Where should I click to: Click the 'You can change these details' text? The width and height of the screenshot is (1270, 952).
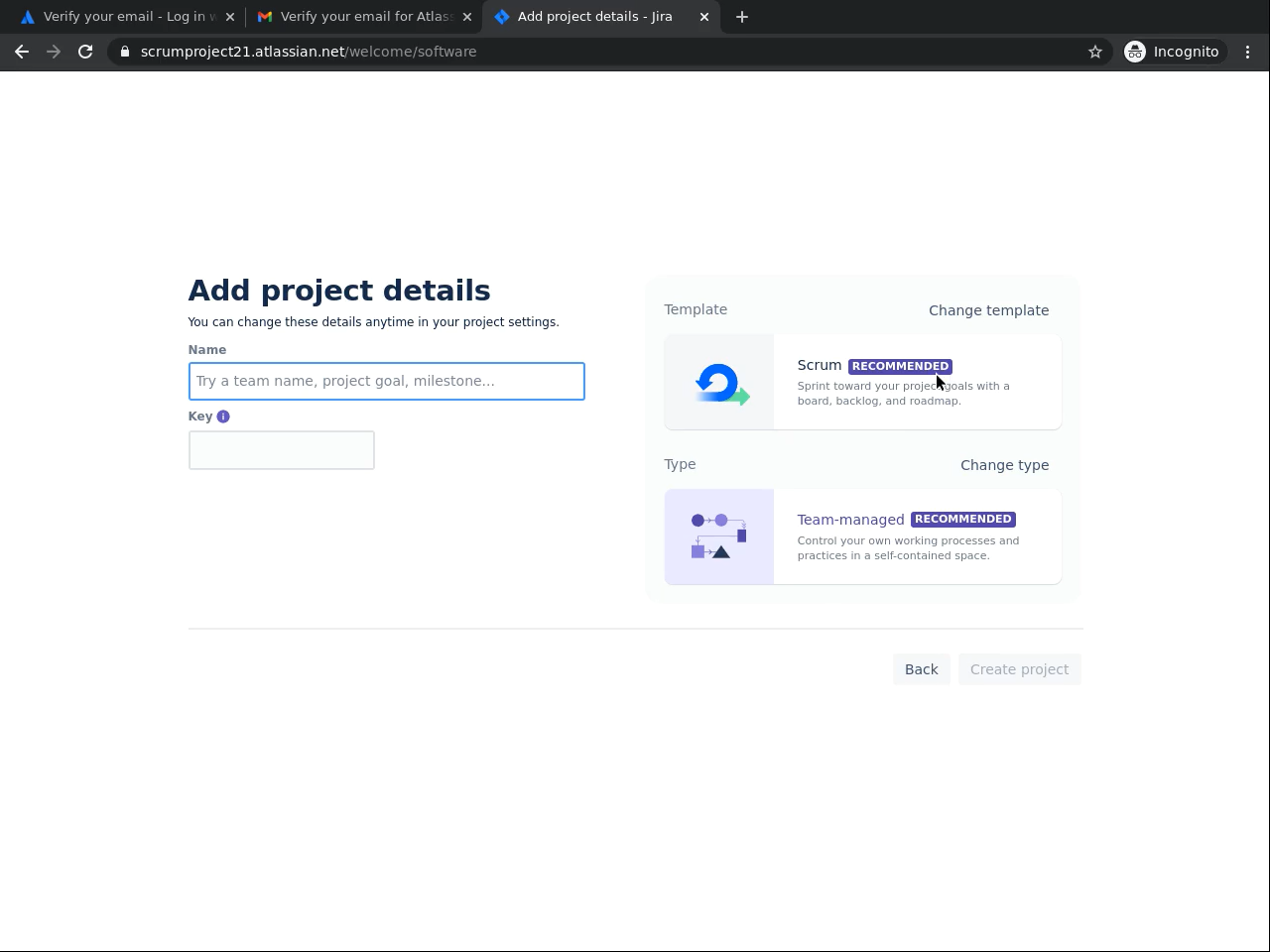tap(374, 322)
